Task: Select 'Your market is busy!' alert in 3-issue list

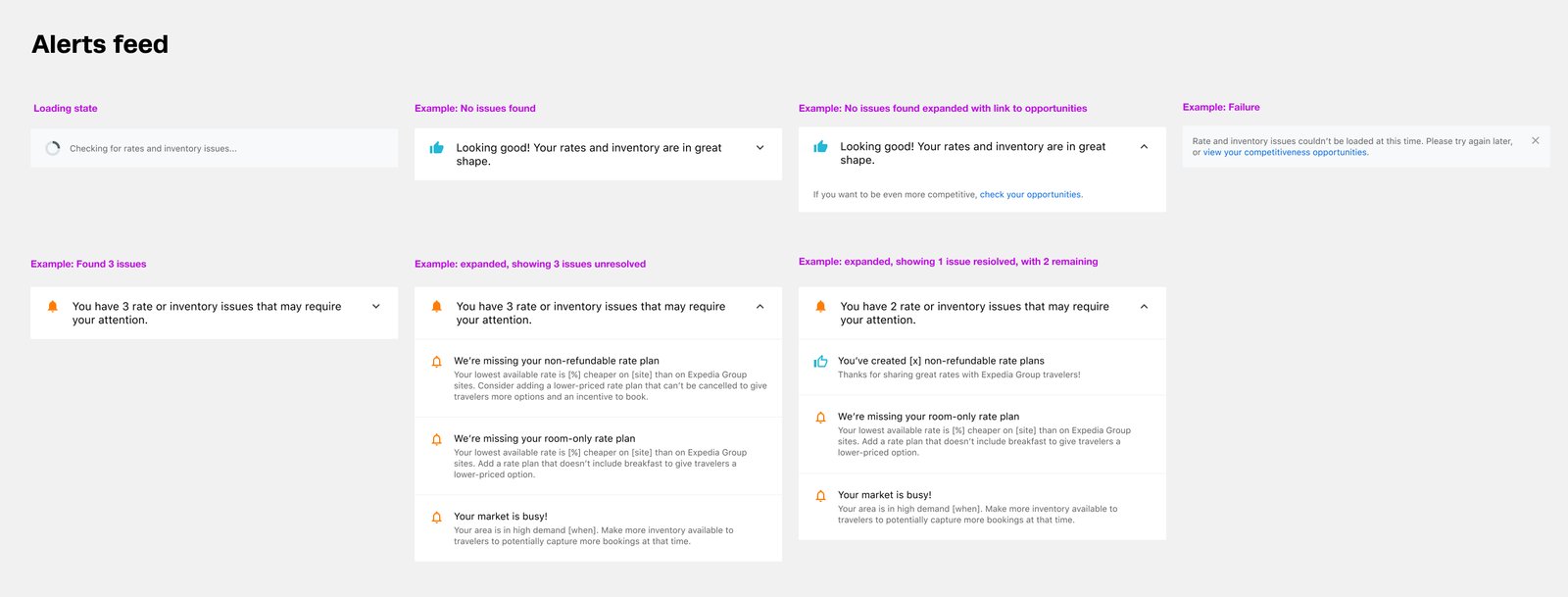Action: 501,517
